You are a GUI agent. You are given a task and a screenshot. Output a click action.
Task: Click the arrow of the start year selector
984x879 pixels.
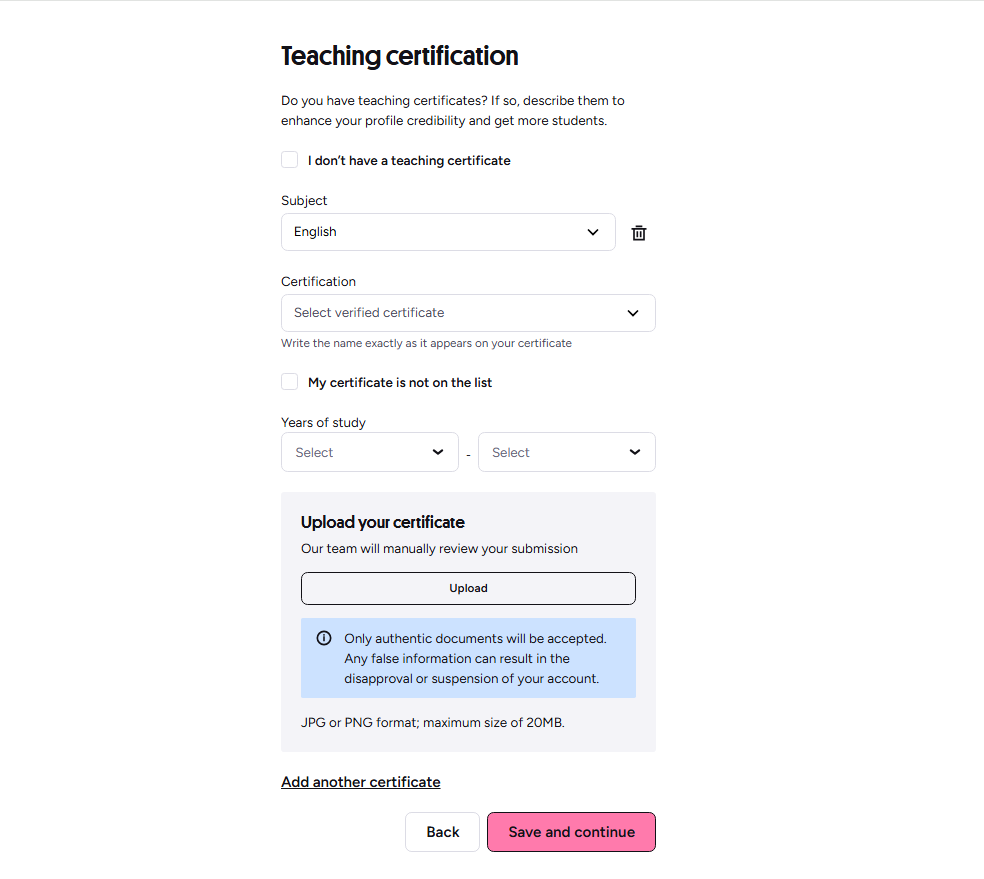pos(437,452)
